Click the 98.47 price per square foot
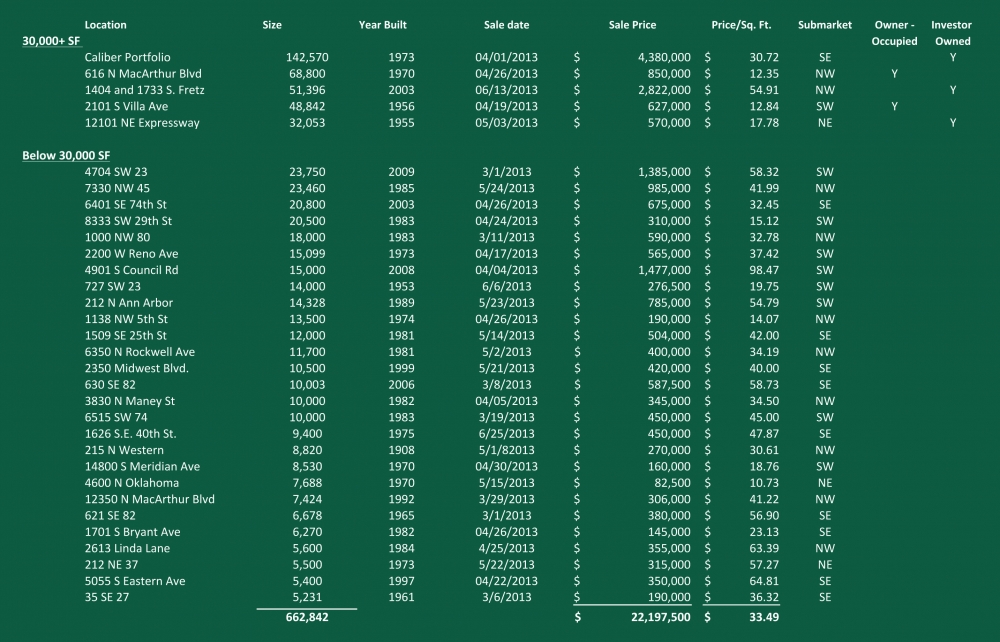Image resolution: width=1000 pixels, height=642 pixels. (764, 270)
